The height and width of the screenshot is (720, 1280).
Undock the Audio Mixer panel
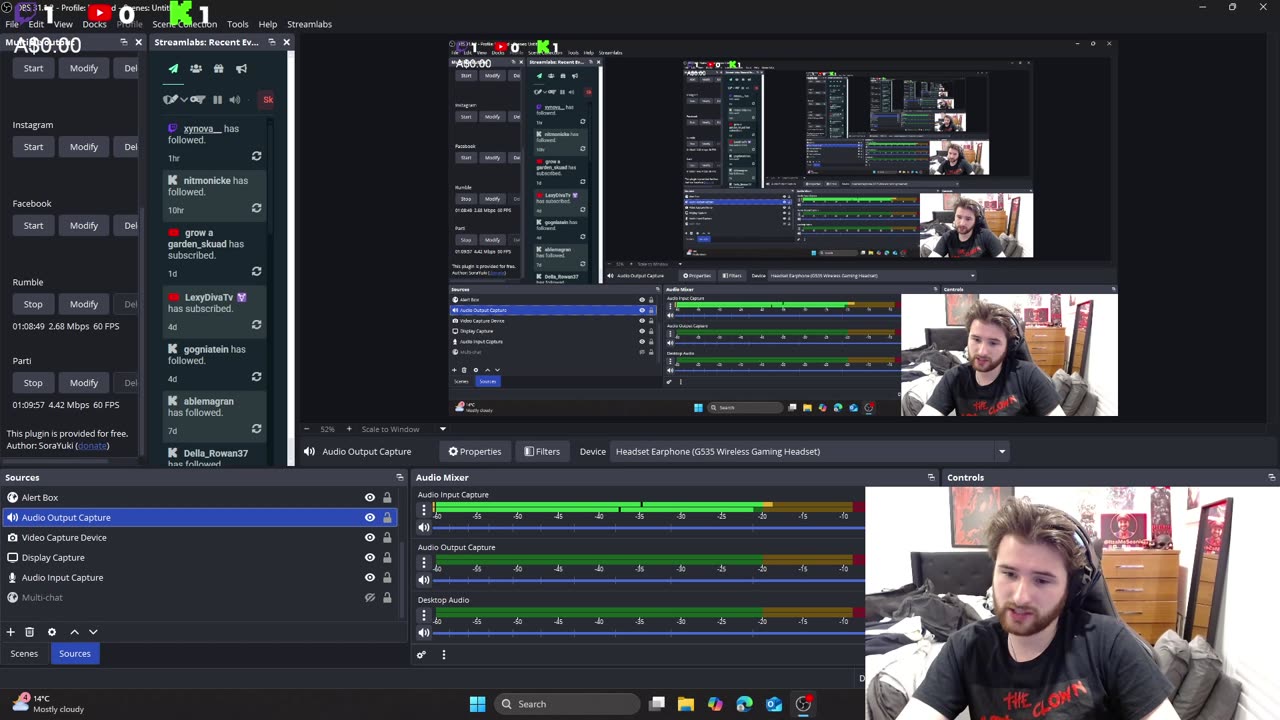click(x=931, y=478)
